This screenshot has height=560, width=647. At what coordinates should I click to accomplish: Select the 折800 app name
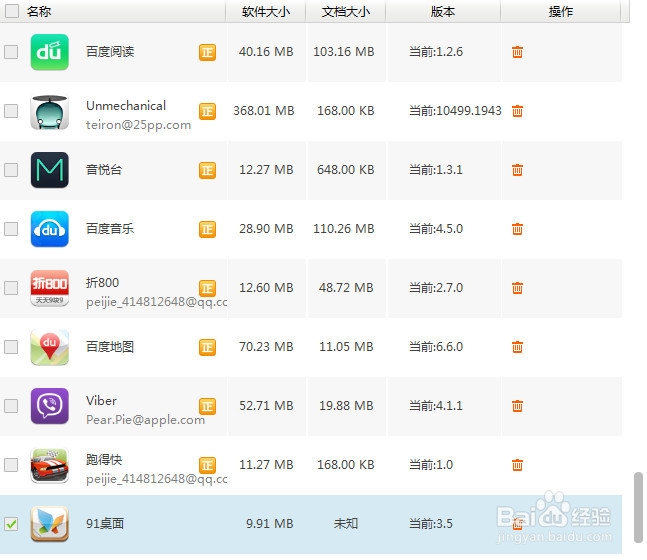pyautogui.click(x=102, y=283)
